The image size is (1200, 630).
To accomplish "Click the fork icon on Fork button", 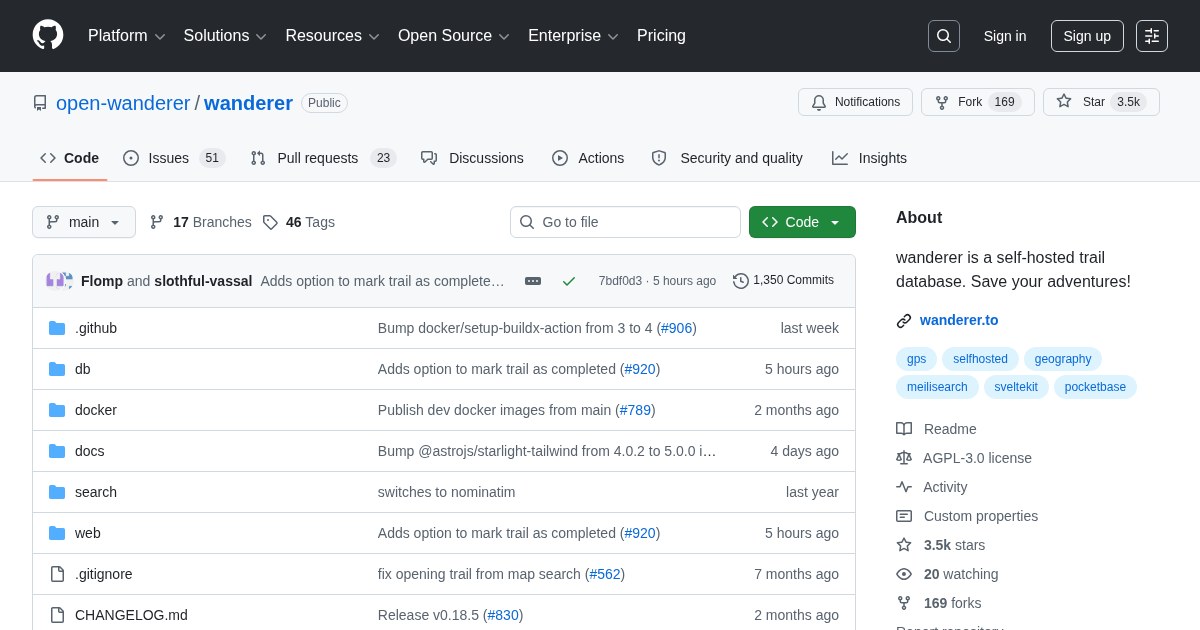I will pyautogui.click(x=942, y=102).
